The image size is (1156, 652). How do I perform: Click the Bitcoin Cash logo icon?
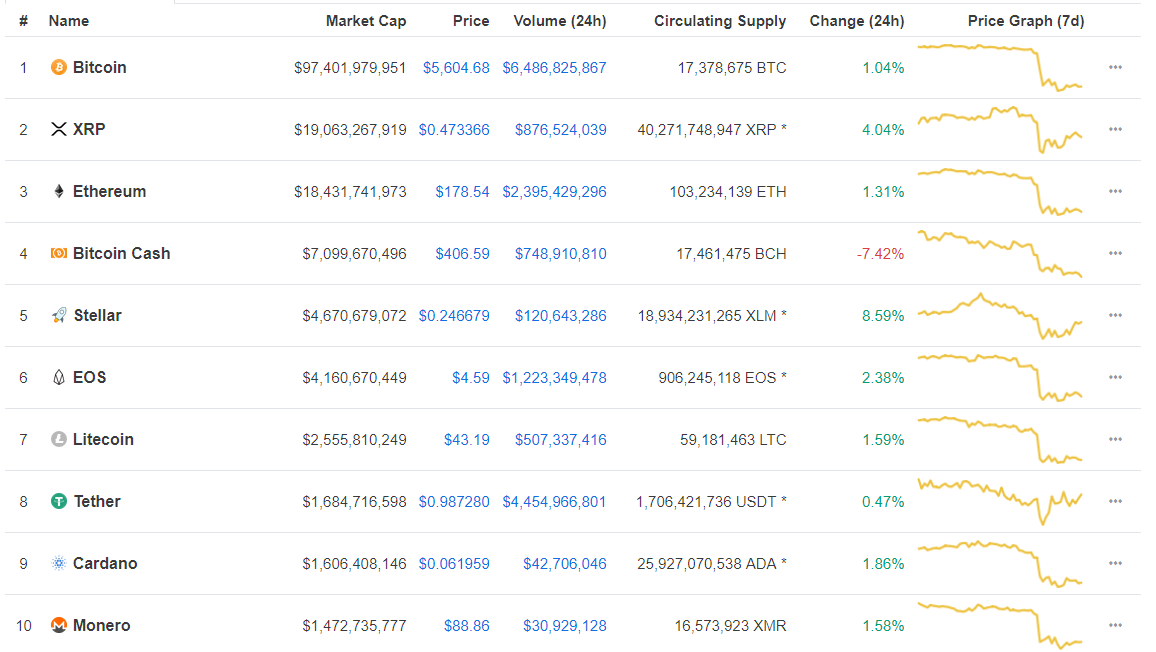click(58, 254)
